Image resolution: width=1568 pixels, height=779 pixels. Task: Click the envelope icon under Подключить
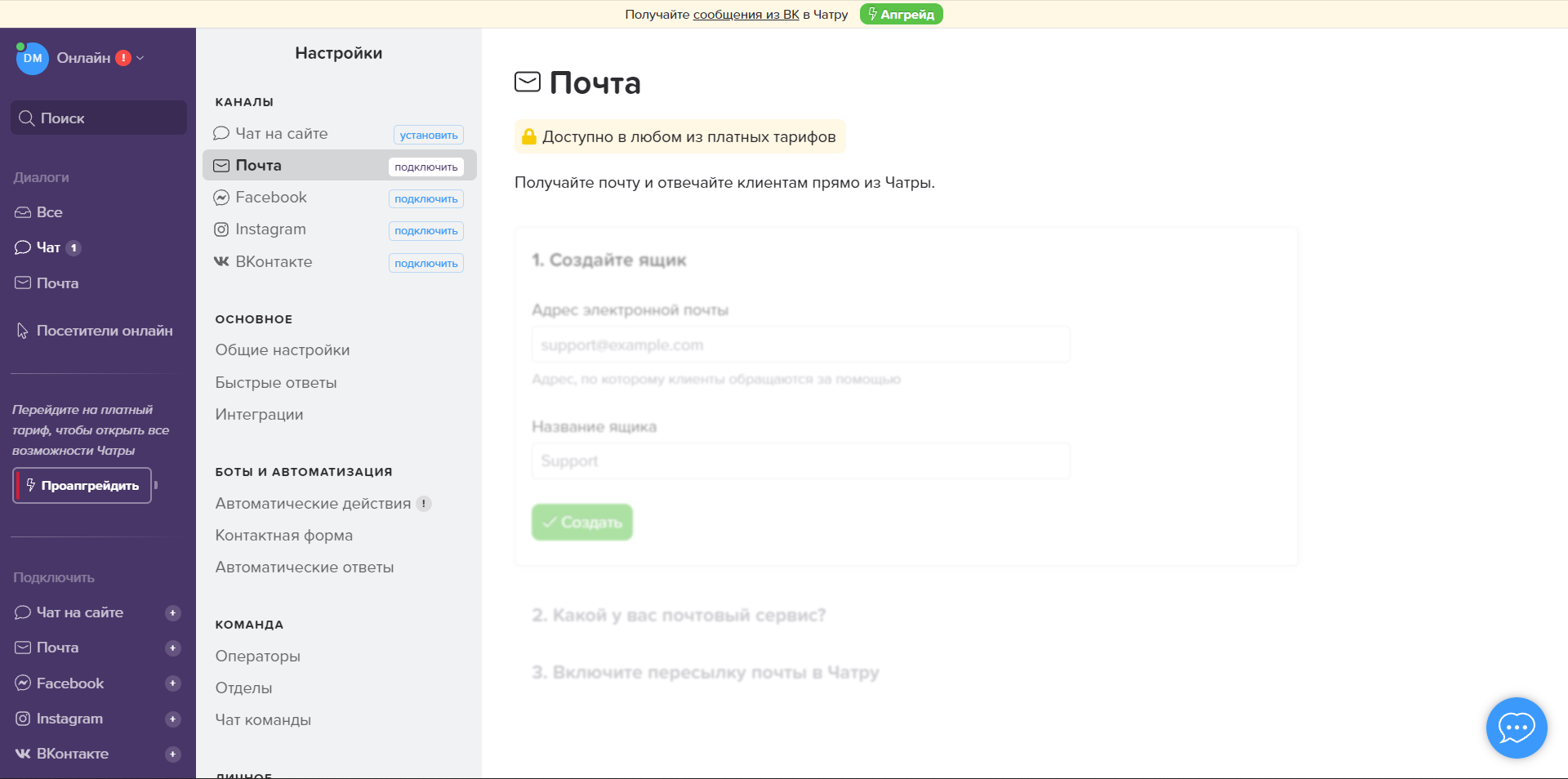pyautogui.click(x=23, y=648)
